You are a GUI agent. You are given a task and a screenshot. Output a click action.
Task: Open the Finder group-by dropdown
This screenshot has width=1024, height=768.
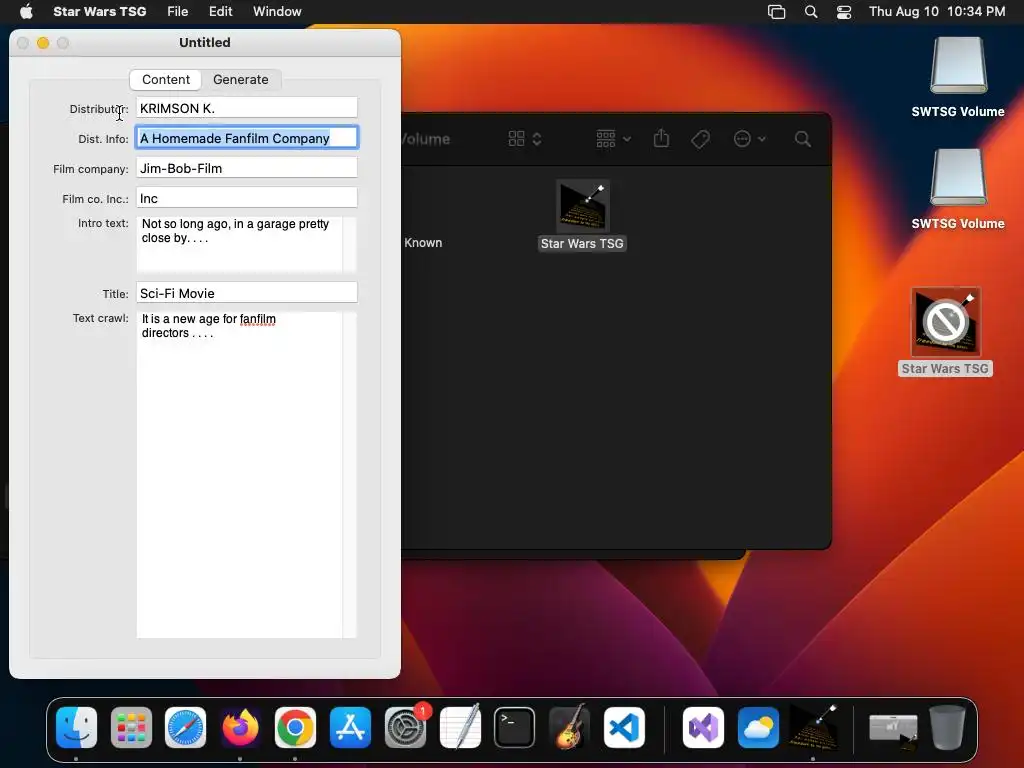click(613, 139)
